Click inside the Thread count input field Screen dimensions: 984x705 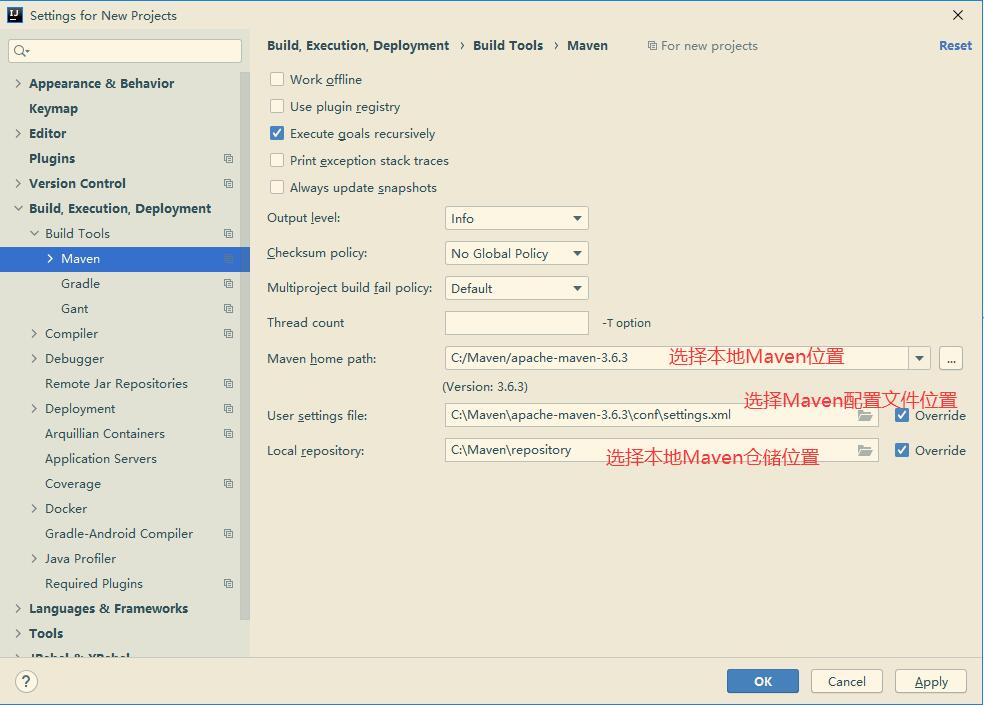coord(516,322)
